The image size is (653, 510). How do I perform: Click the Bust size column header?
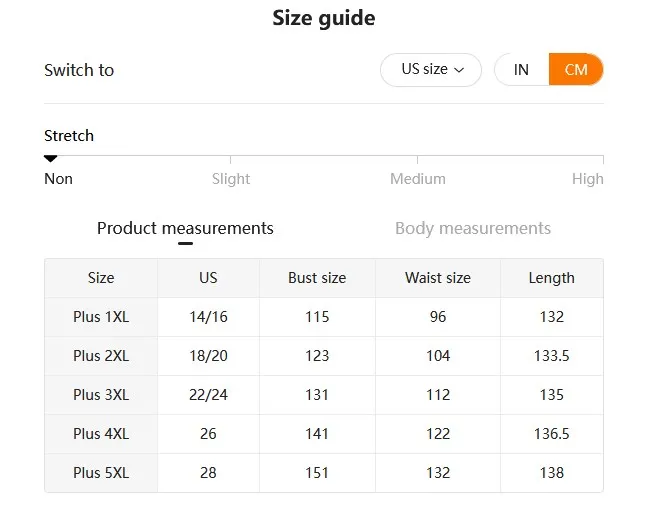(317, 278)
